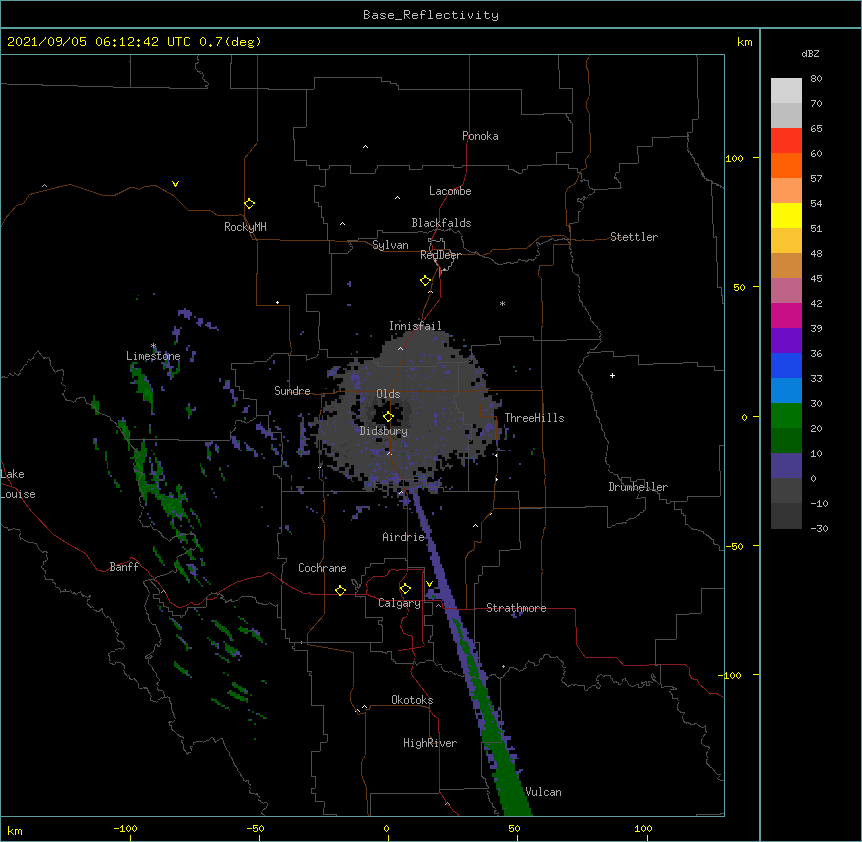
Task: Click the 100 km tick on right axis
Action: coord(735,158)
